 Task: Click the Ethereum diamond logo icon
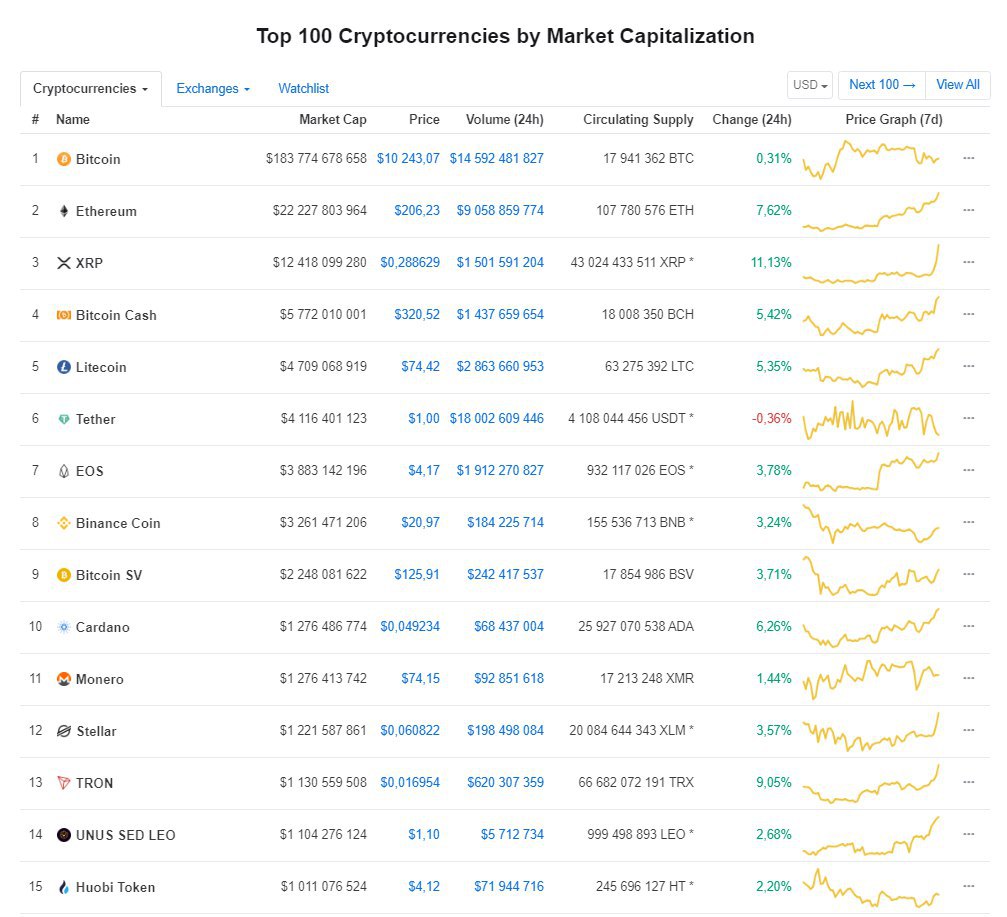click(64, 211)
